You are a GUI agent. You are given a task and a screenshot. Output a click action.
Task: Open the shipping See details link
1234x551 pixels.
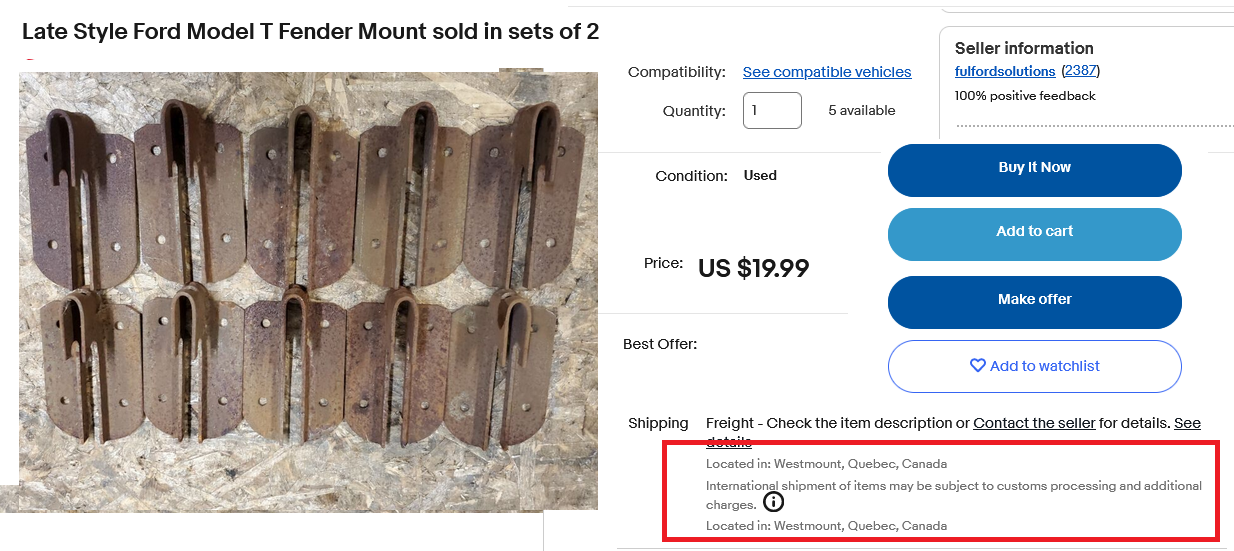tap(1187, 423)
